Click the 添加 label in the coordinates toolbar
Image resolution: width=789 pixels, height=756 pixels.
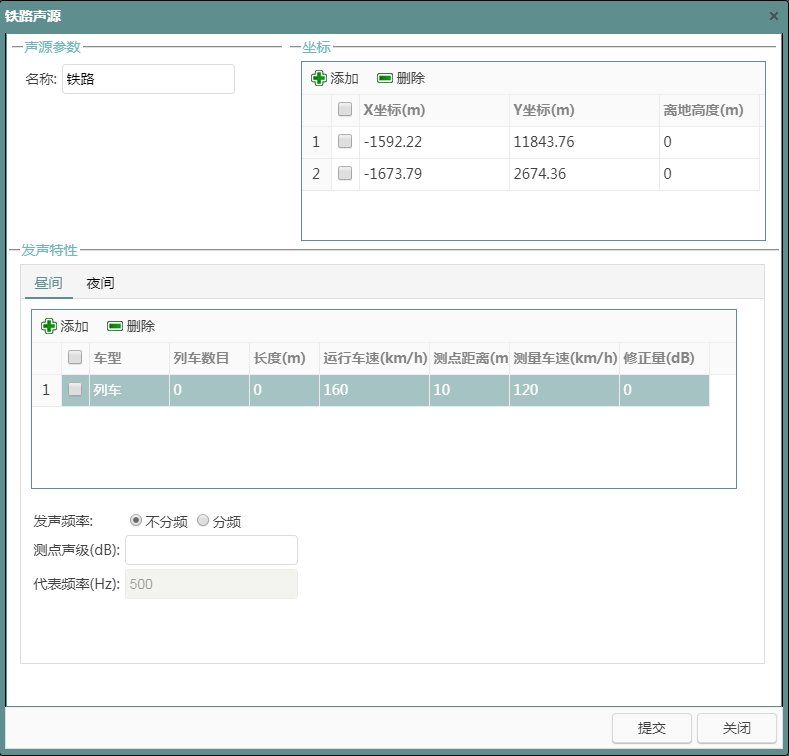tap(344, 78)
